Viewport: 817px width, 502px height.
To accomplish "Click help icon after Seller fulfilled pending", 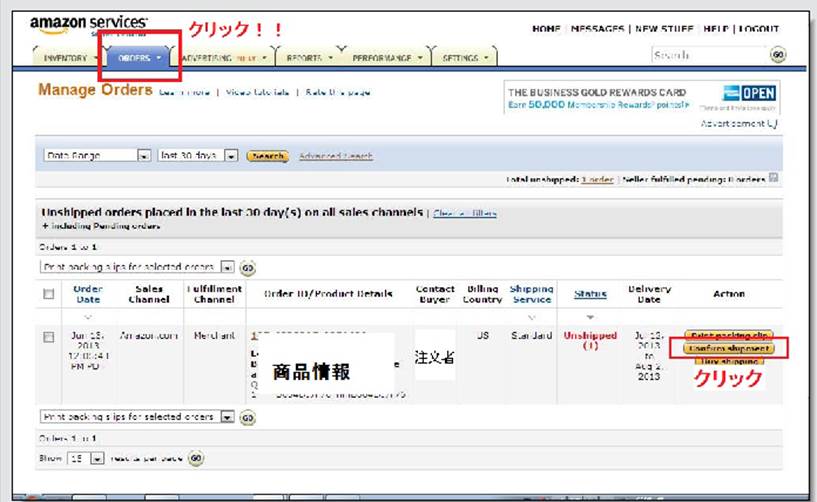I will 773,179.
